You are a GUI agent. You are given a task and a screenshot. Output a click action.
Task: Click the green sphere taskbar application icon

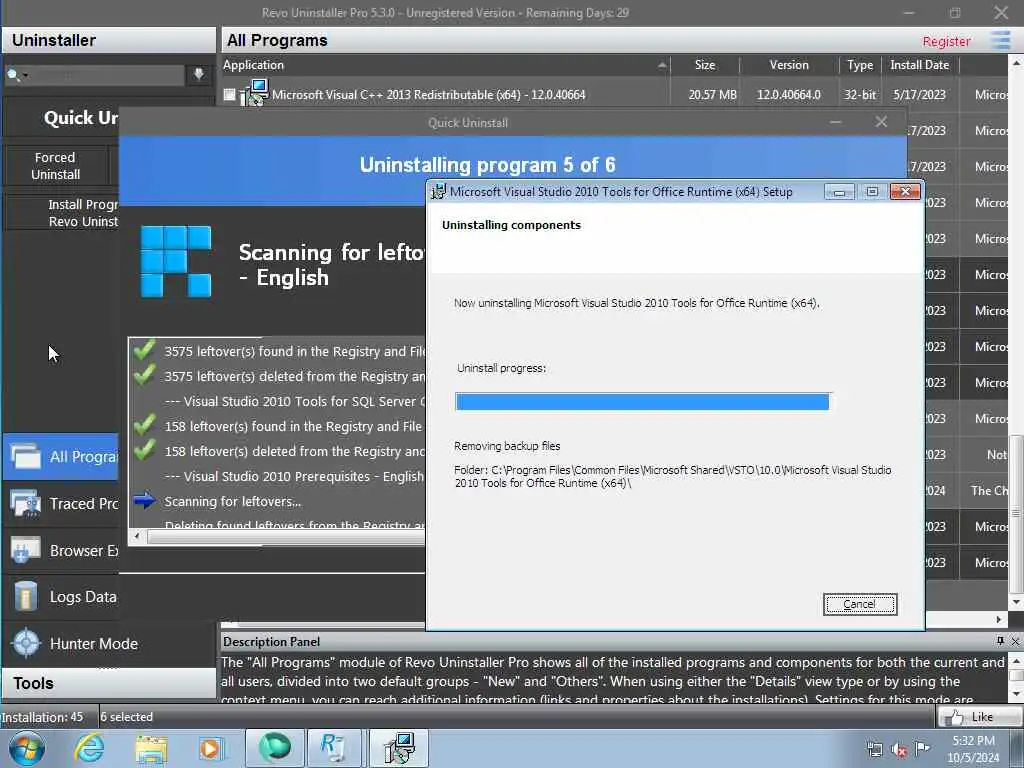pyautogui.click(x=274, y=748)
